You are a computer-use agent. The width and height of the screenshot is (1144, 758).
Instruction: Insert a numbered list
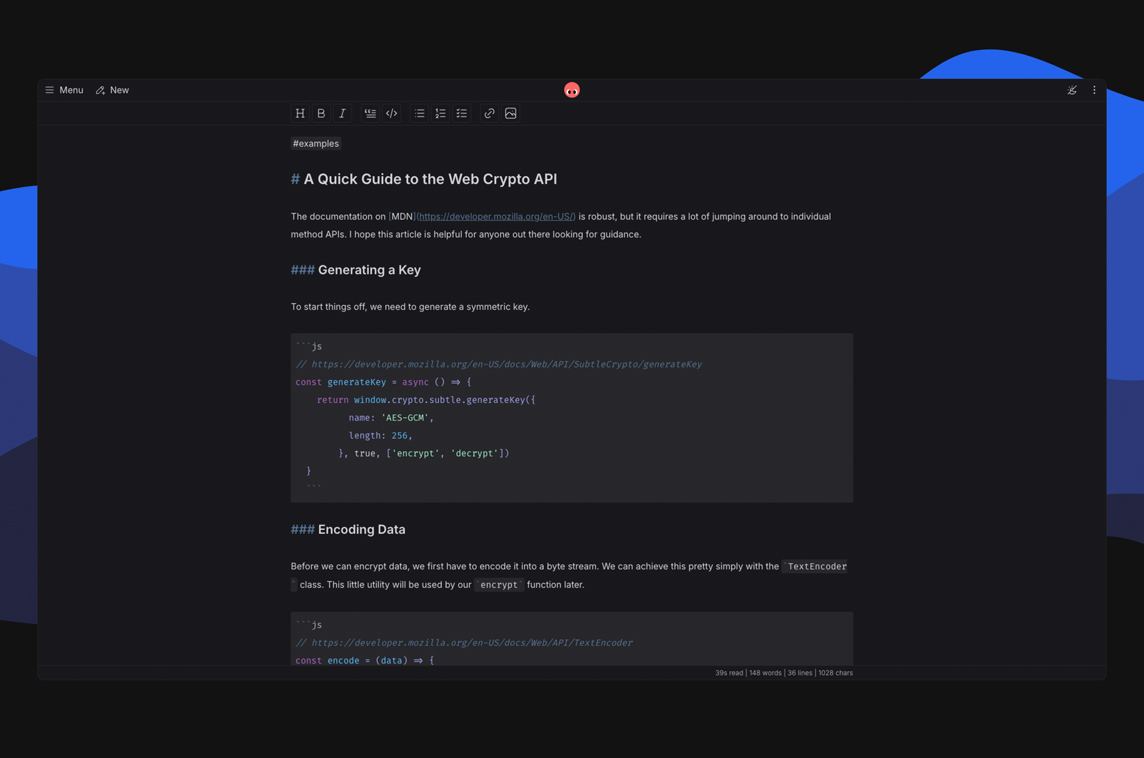[441, 114]
